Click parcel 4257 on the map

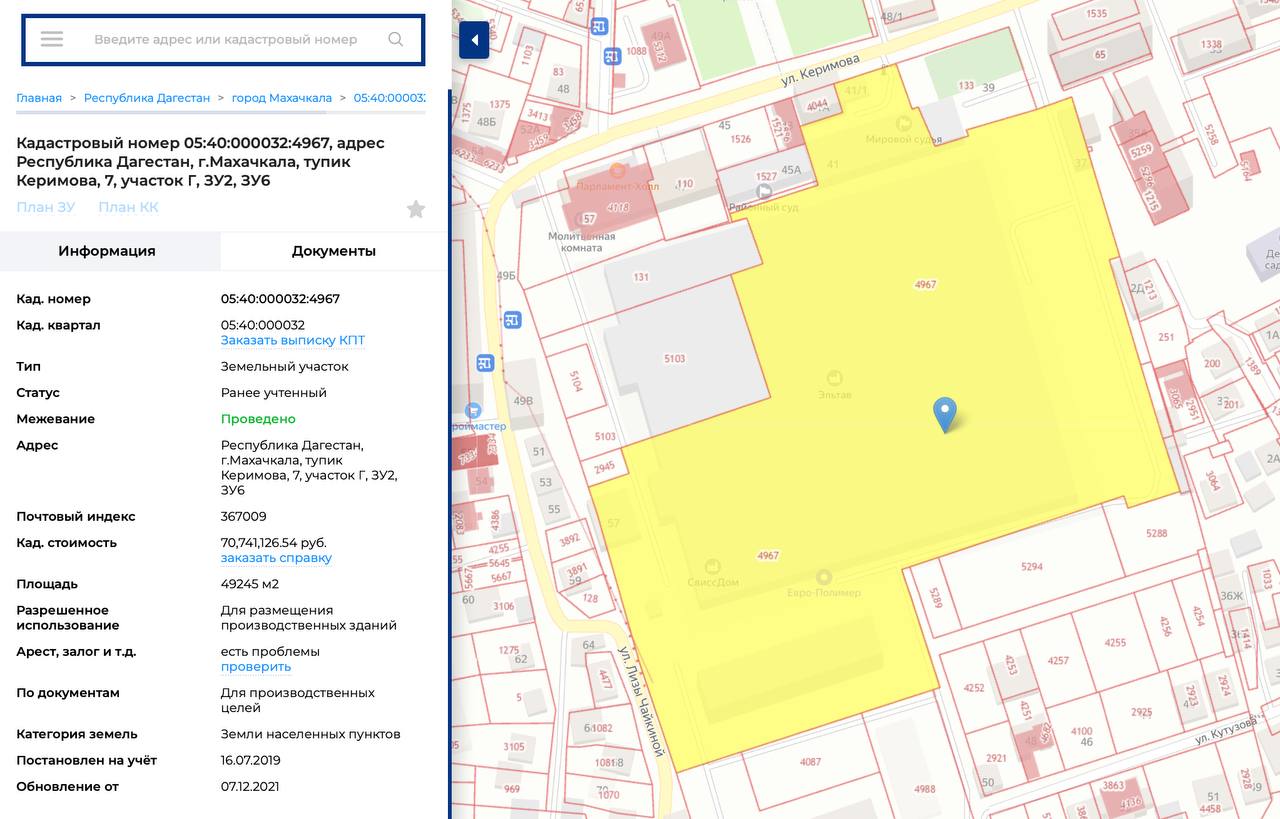click(1058, 661)
